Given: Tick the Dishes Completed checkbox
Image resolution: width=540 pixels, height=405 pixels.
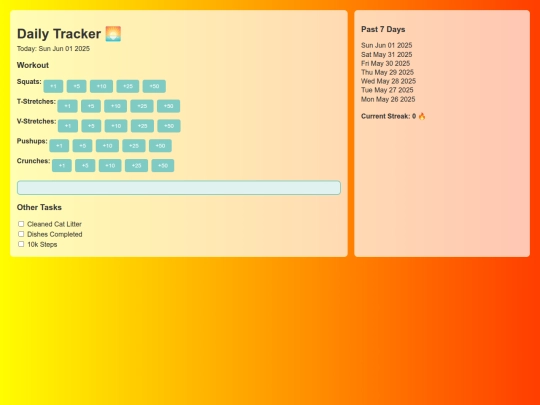Looking at the screenshot, I should [x=21, y=234].
